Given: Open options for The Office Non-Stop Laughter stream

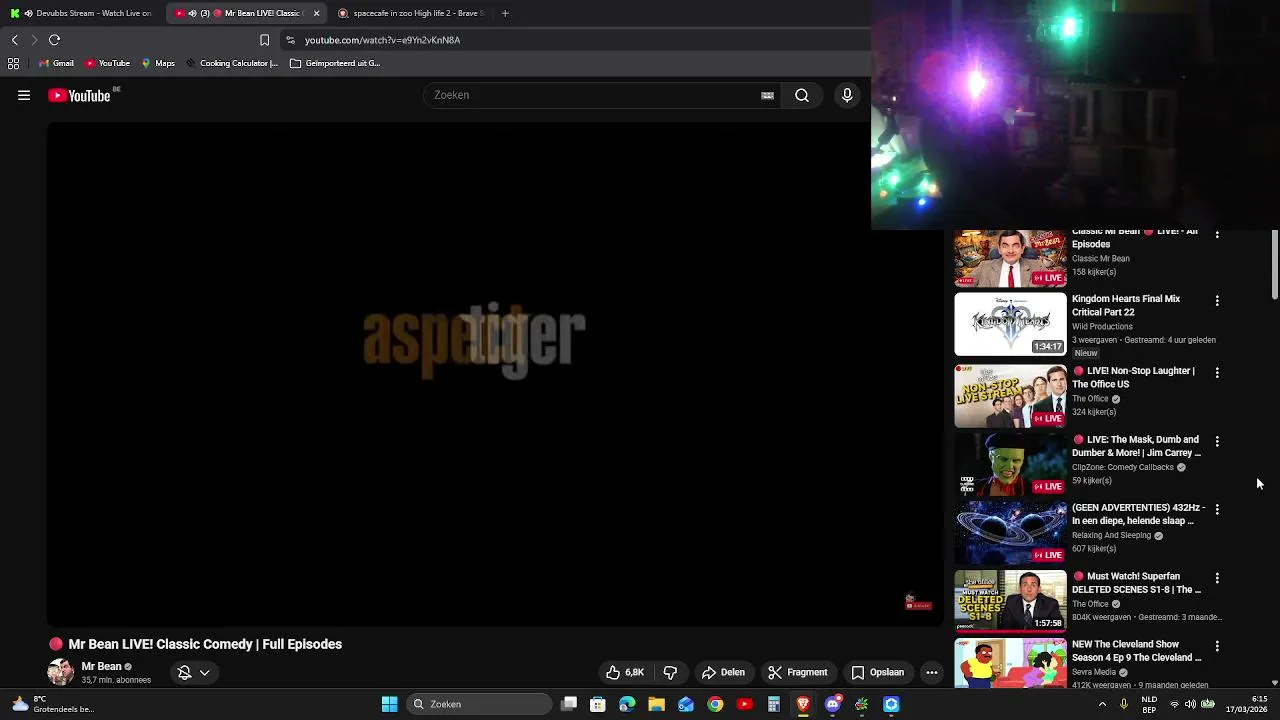Looking at the screenshot, I should pyautogui.click(x=1217, y=372).
